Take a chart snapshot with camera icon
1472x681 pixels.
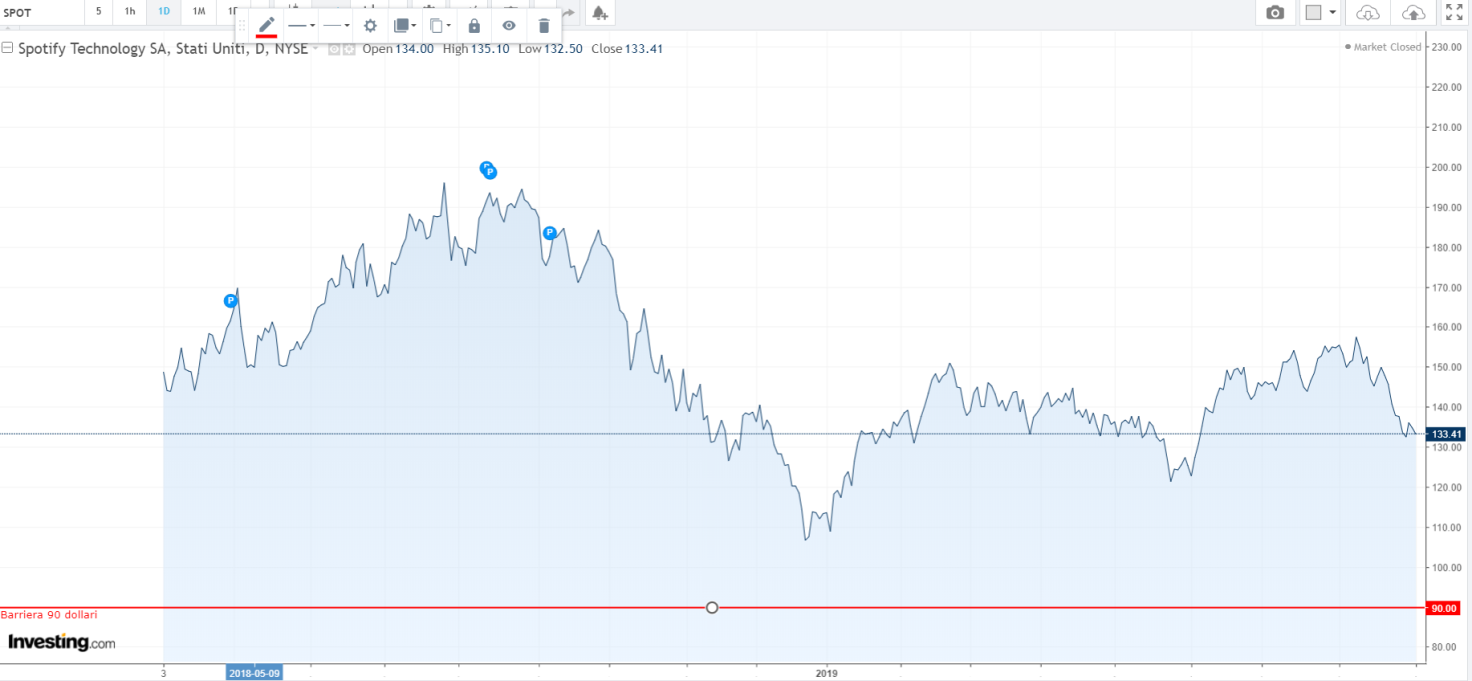(x=1275, y=13)
